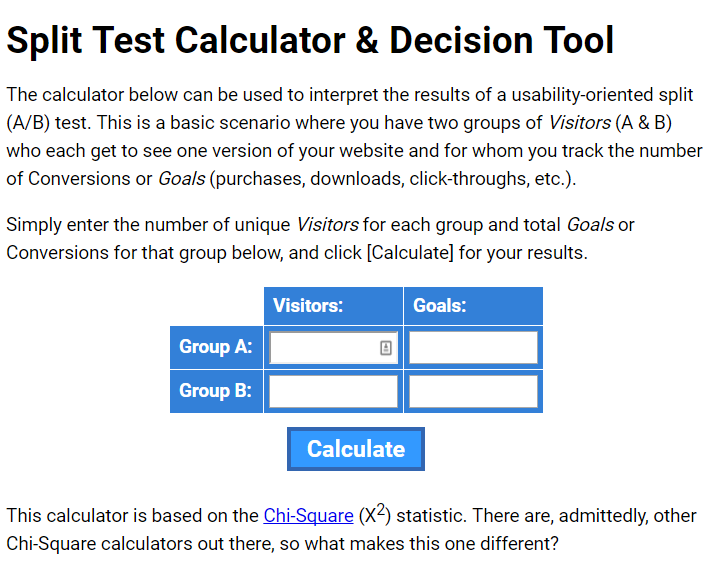Focus the Group B Goals input box
705x565 pixels.
[473, 391]
